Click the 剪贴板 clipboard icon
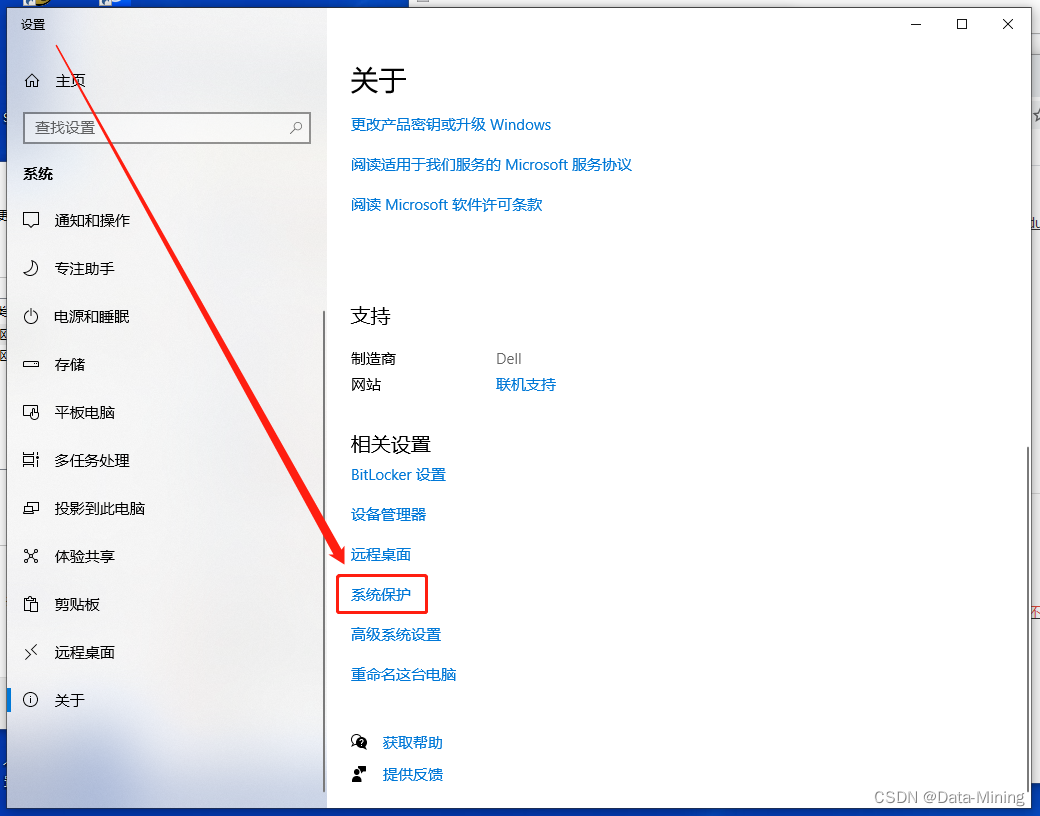The width and height of the screenshot is (1040, 816). click(31, 604)
